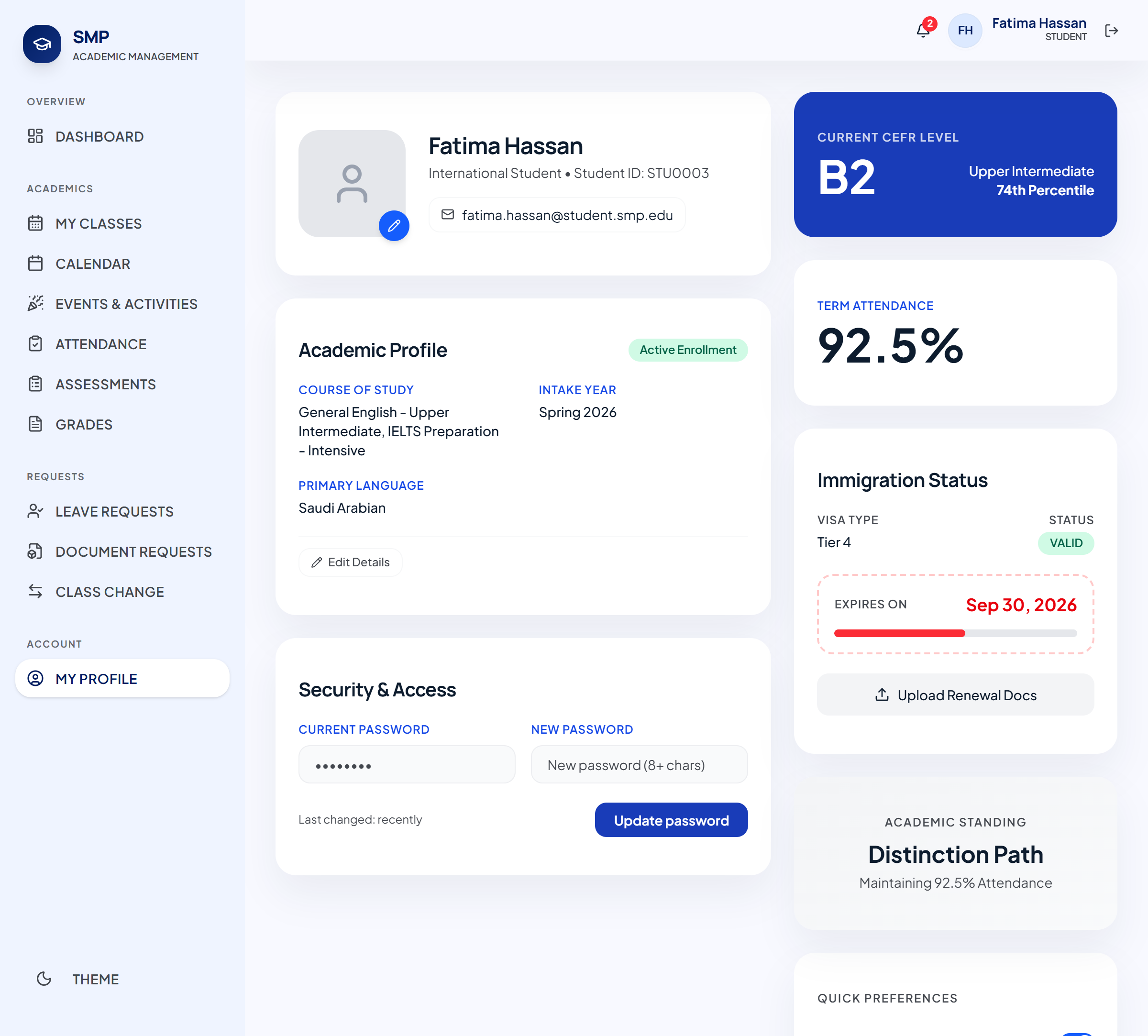Click the visa expiry progress bar
This screenshot has height=1036, width=1148.
(x=955, y=633)
